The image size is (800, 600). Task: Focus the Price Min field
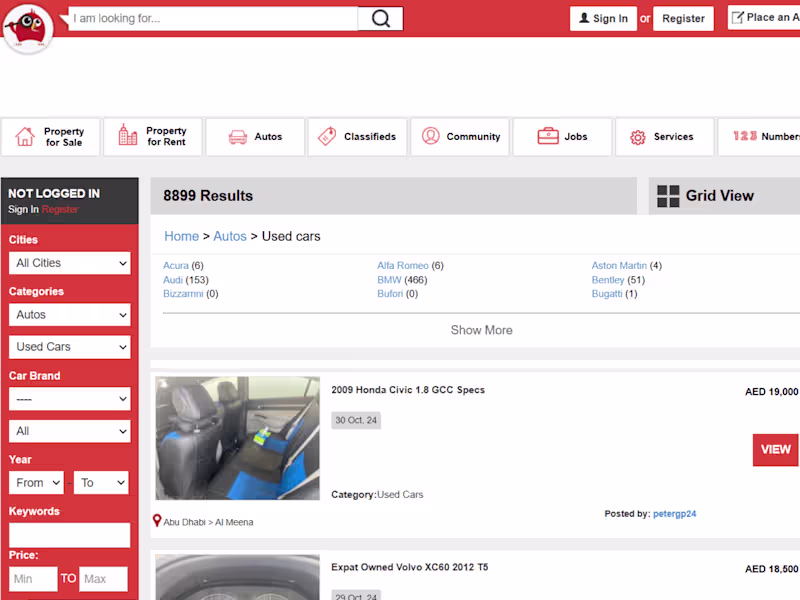coord(33,579)
